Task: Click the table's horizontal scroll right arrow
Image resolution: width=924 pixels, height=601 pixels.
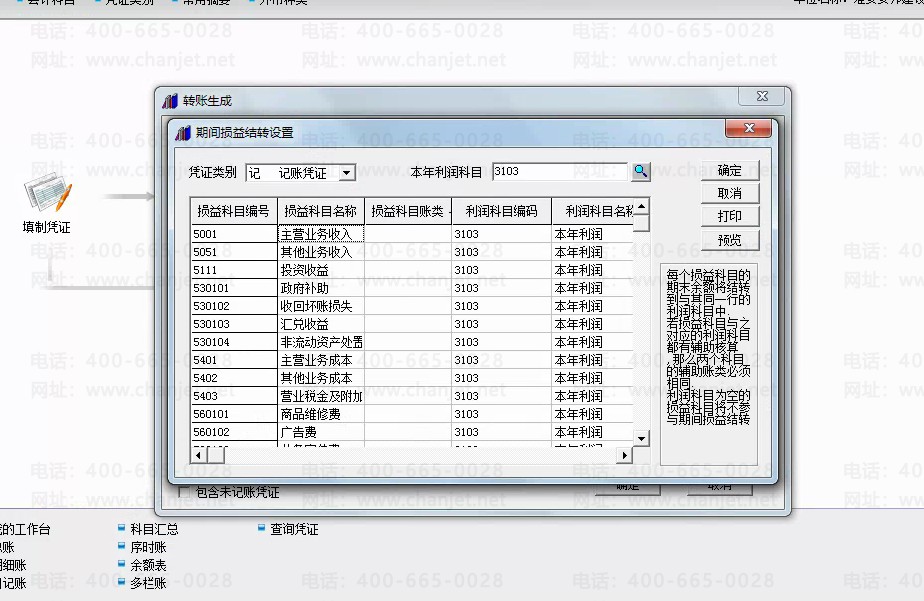Action: (x=625, y=455)
